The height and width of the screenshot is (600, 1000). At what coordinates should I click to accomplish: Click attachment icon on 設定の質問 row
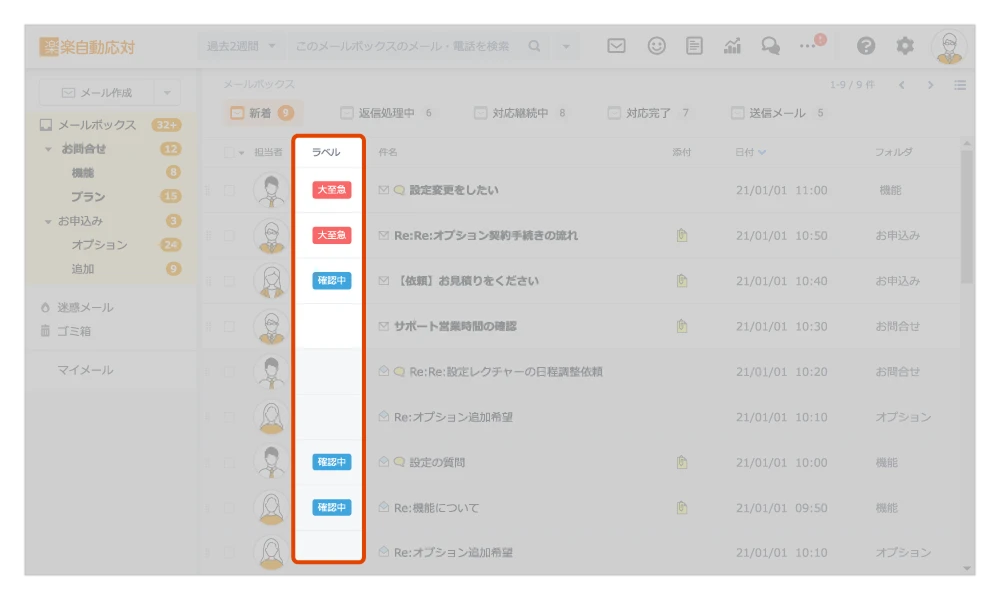pyautogui.click(x=682, y=462)
